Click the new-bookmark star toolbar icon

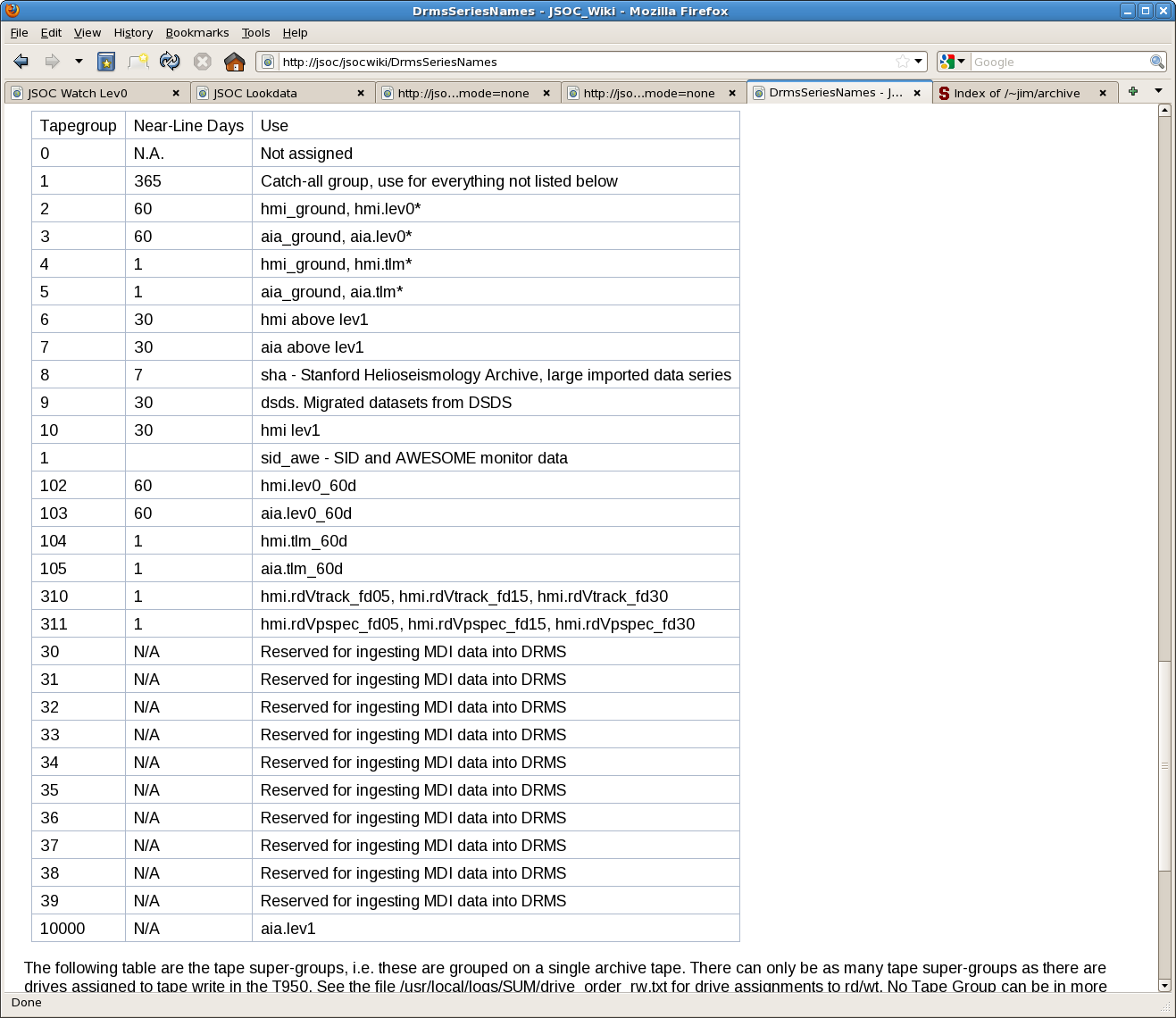pos(138,62)
